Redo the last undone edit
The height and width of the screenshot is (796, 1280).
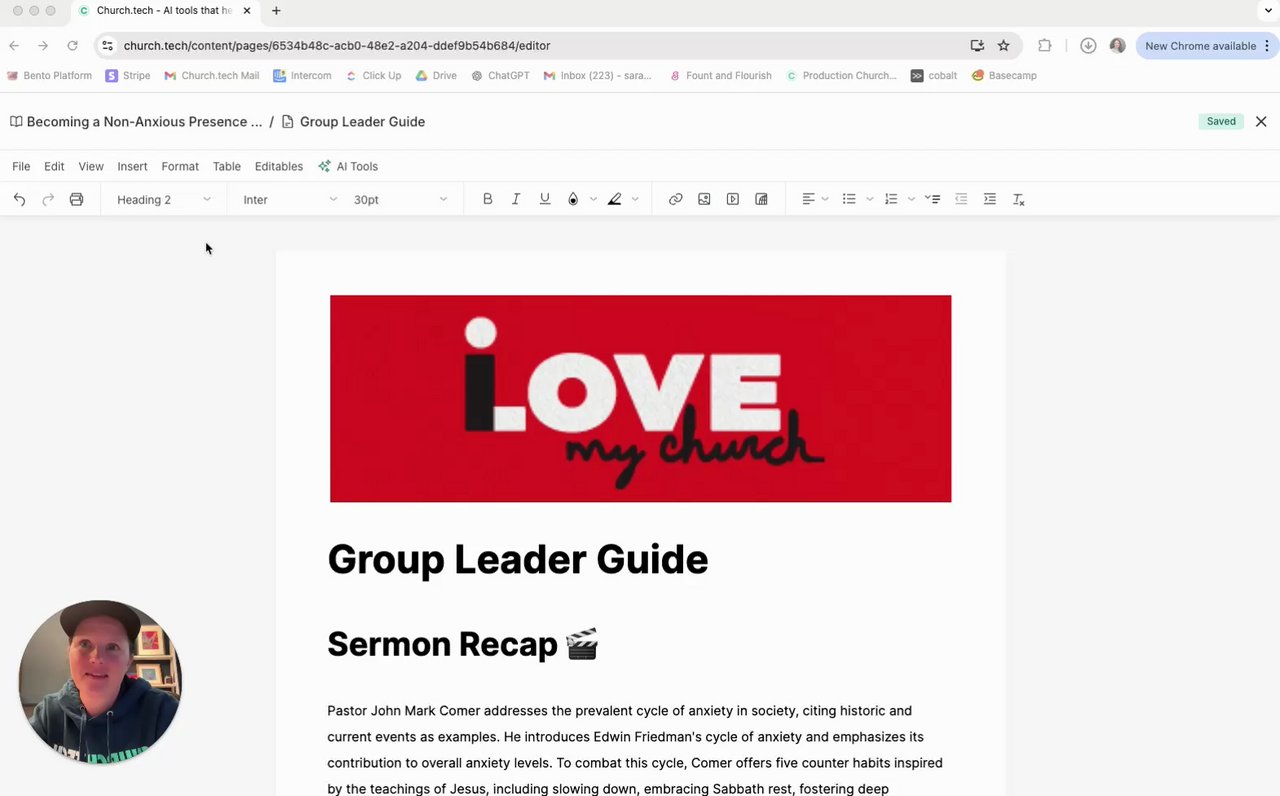(x=48, y=199)
